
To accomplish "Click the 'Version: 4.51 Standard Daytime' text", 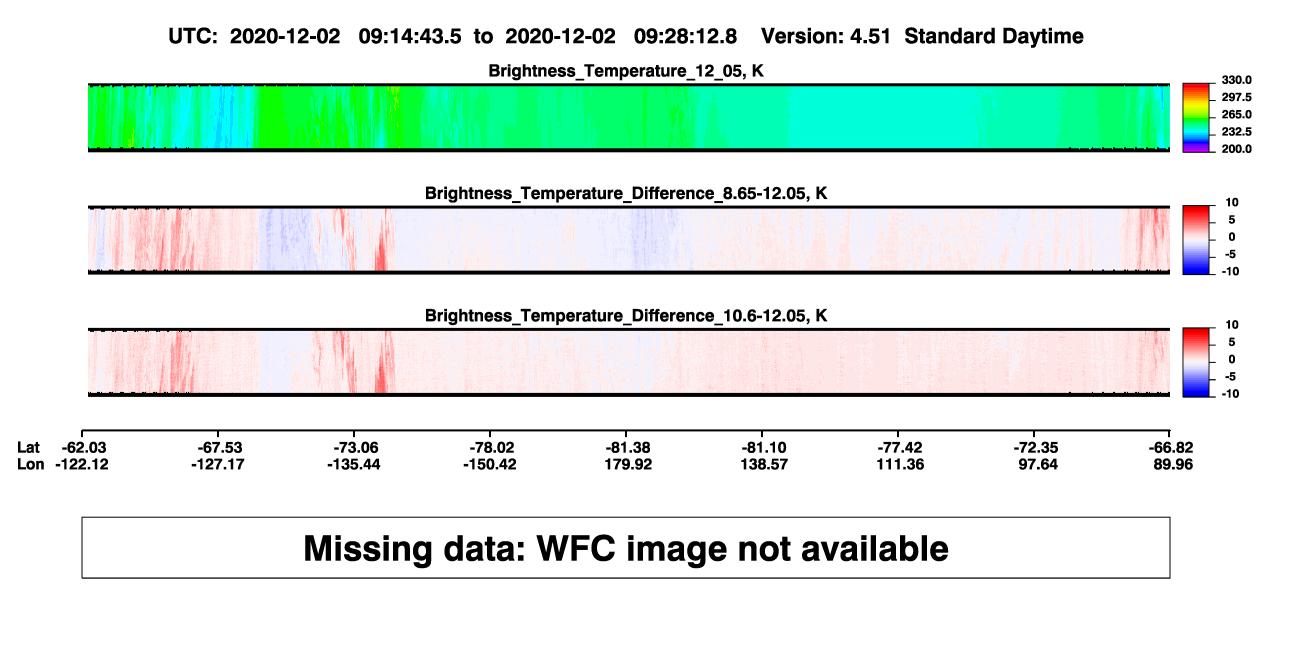I will click(x=922, y=37).
